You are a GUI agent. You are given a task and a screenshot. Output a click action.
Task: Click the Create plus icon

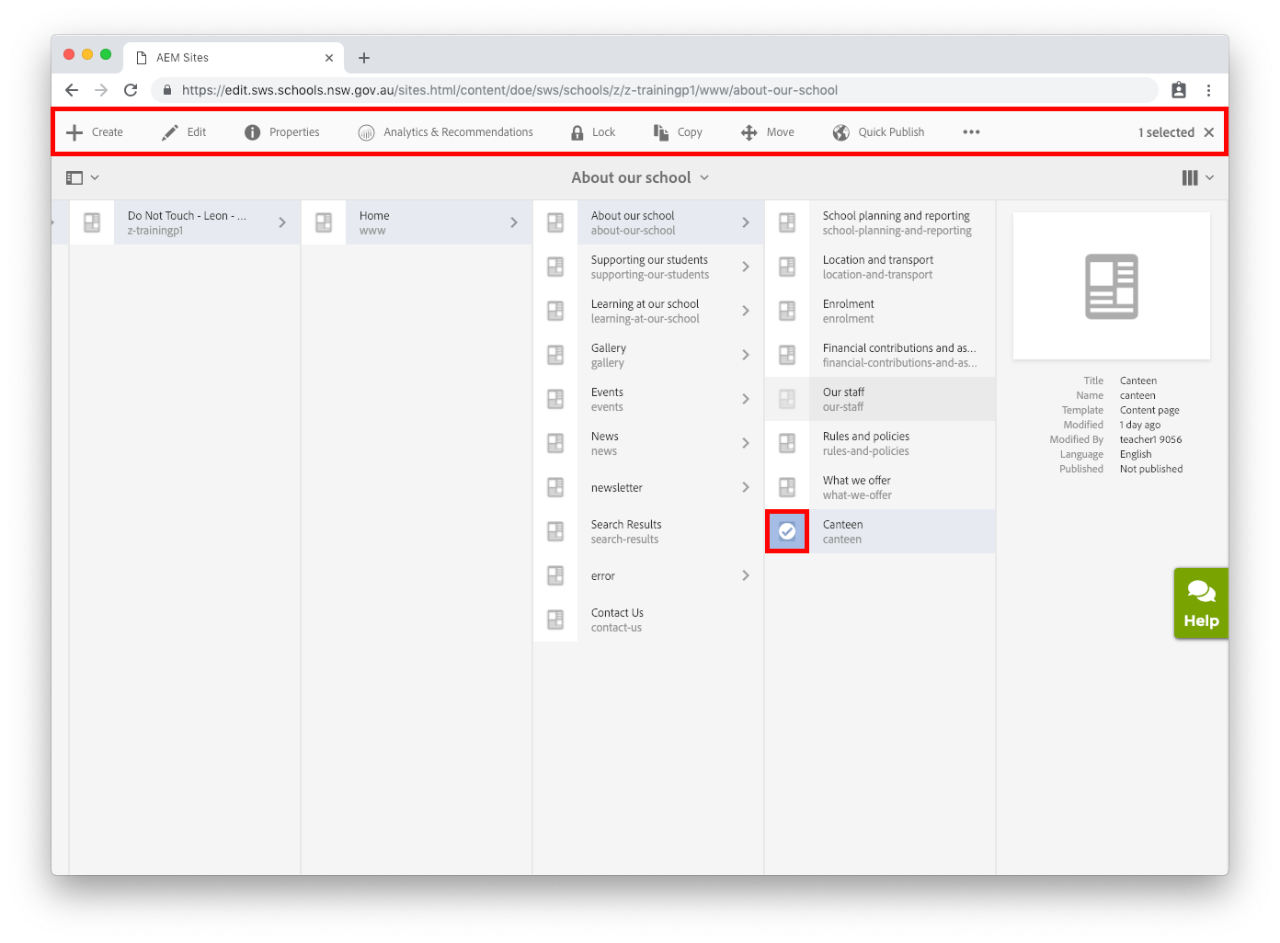pyautogui.click(x=74, y=132)
